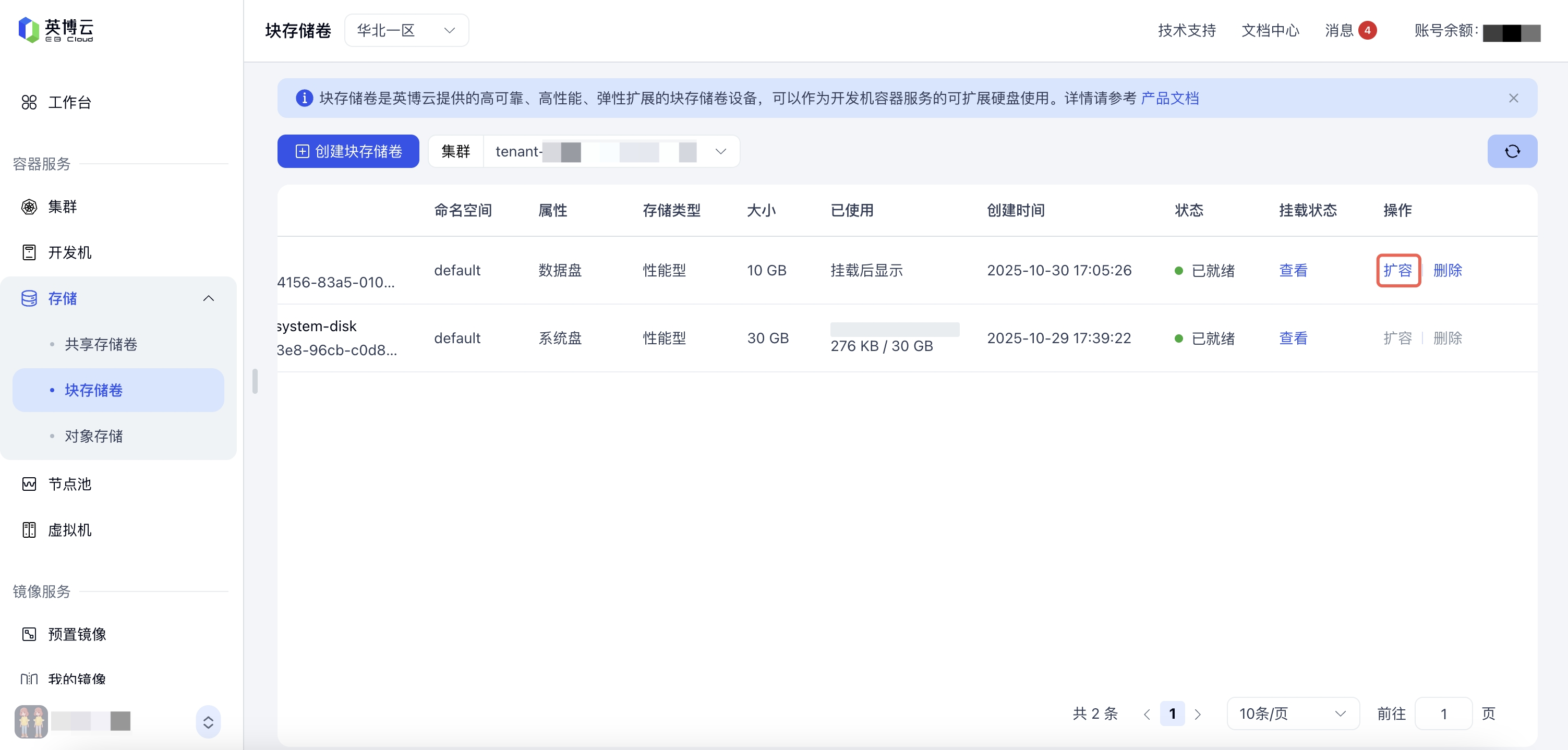
Task: Click the 前往 page number input field
Action: pos(1443,713)
